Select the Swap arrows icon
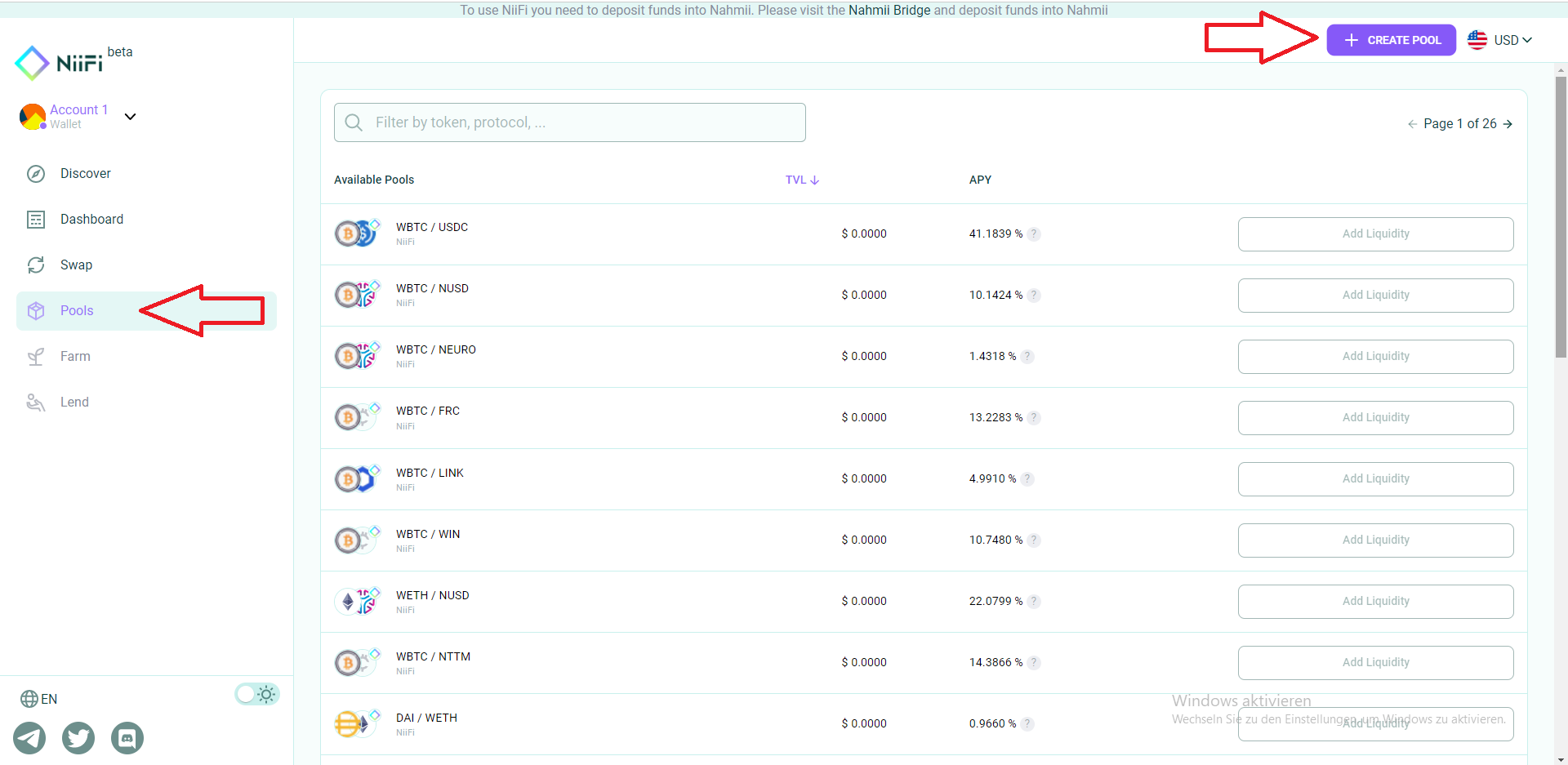This screenshot has width=1568, height=765. click(x=36, y=265)
